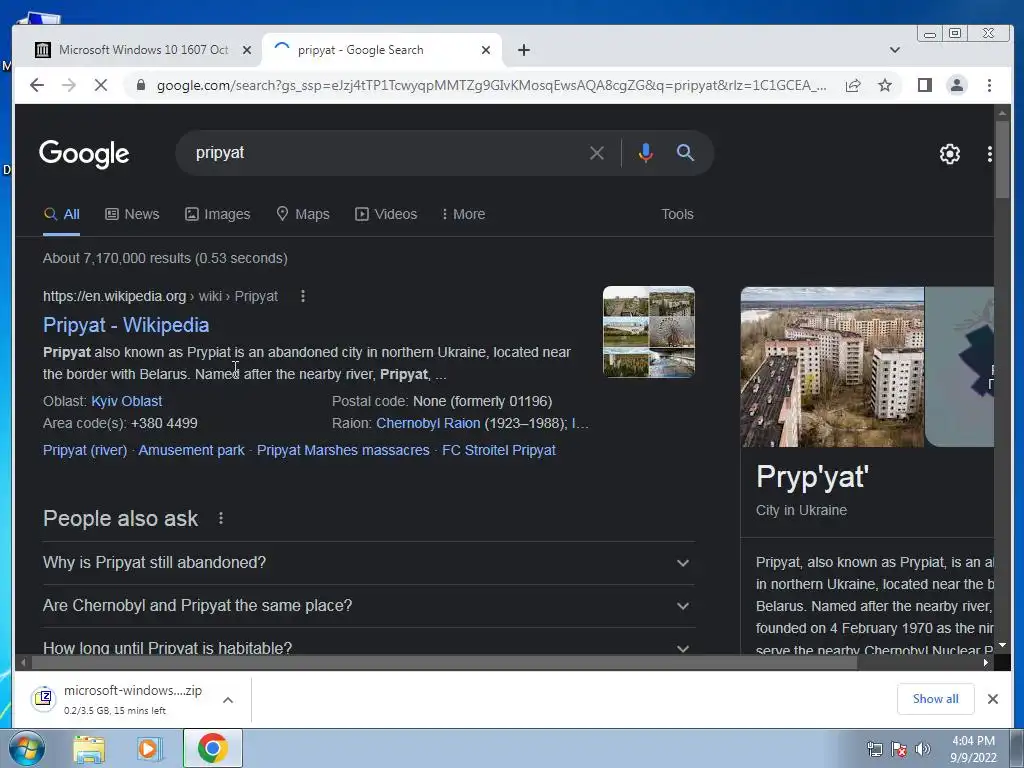Expand "Are Chernobyl and Pripyat the same place?"
The width and height of the screenshot is (1024, 768).
[368, 606]
